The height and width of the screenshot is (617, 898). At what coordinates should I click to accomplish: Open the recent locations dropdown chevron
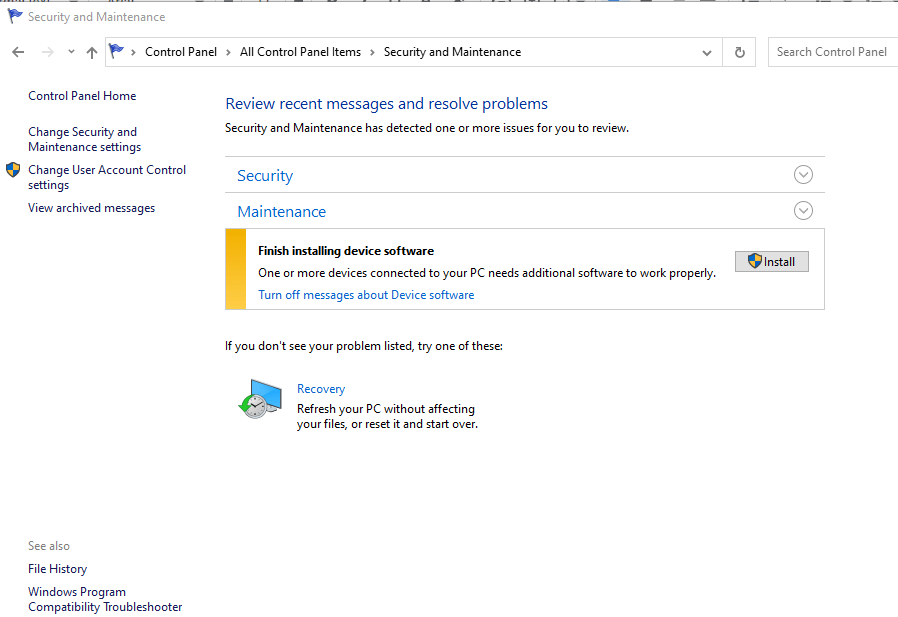point(71,52)
